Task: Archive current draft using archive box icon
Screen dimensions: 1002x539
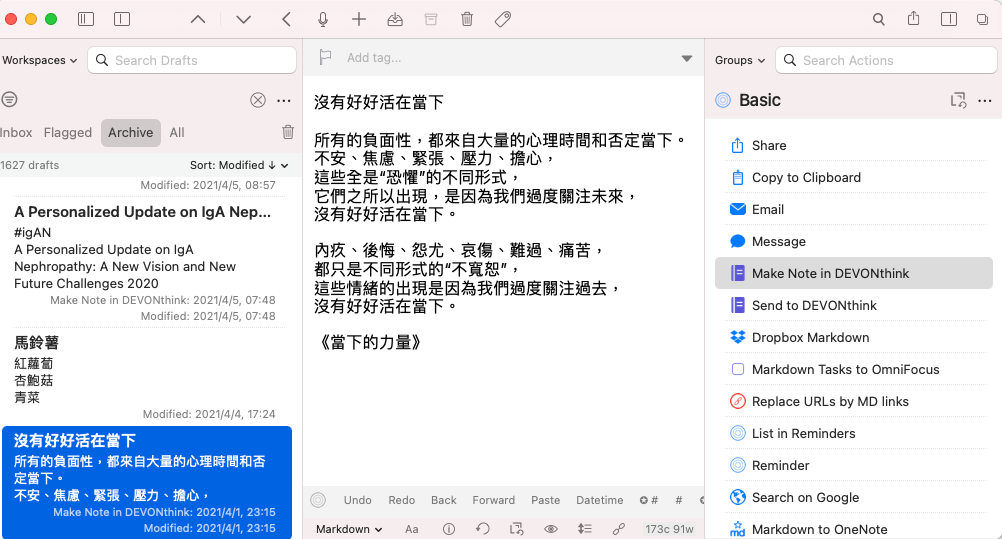Action: coord(431,19)
